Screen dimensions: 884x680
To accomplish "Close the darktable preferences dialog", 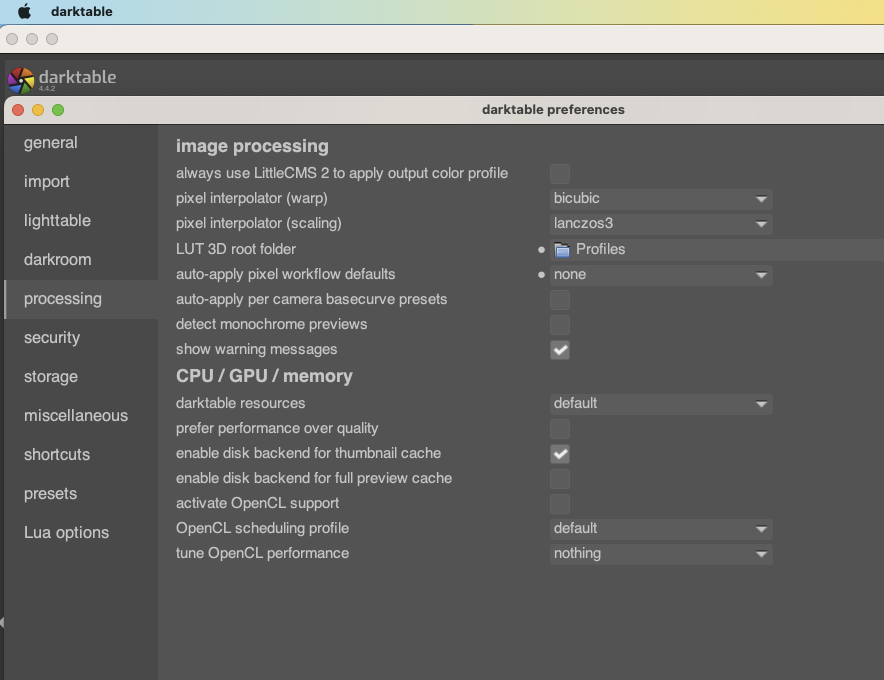I will point(17,110).
